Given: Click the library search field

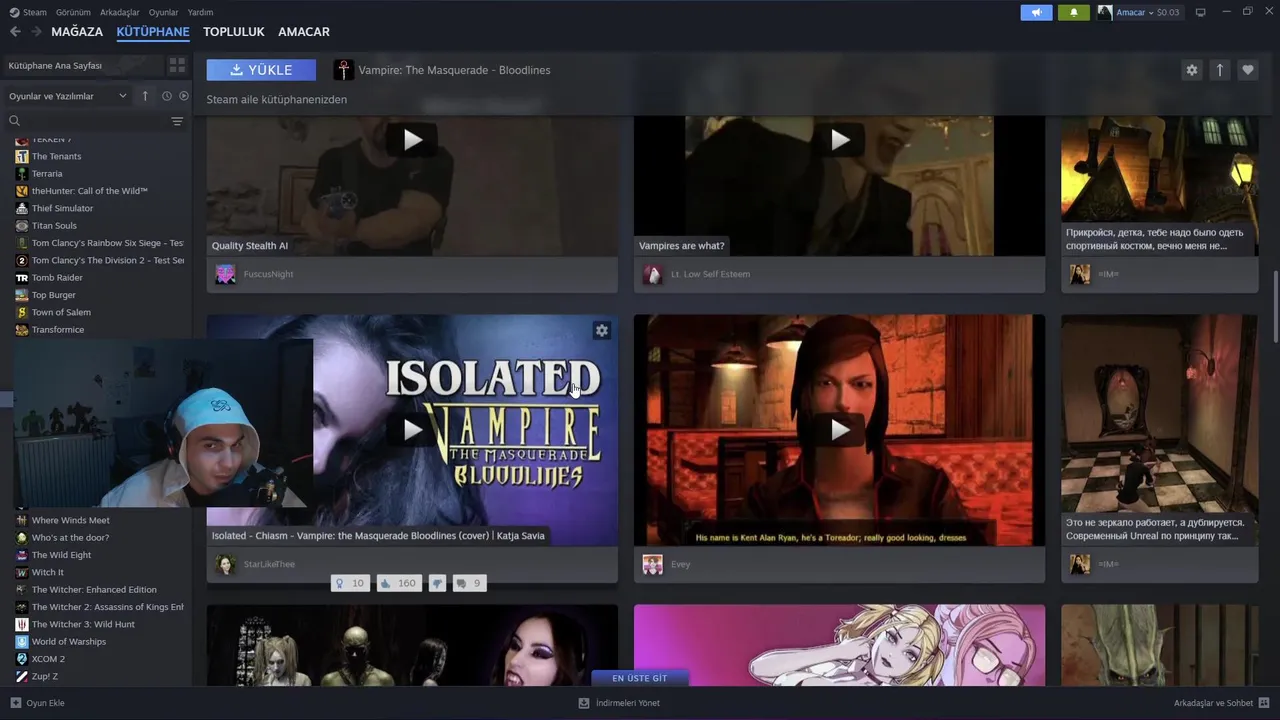Looking at the screenshot, I should click(96, 121).
